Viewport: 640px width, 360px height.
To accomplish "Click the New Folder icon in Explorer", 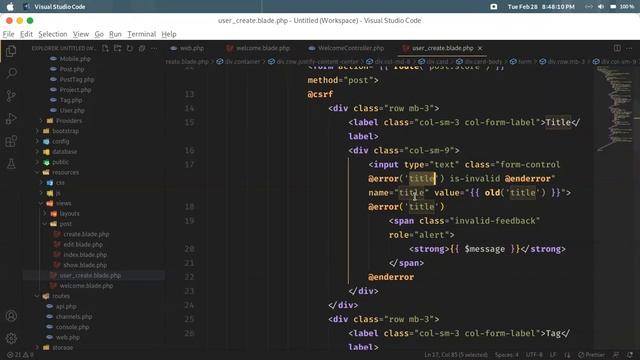I will click(118, 48).
